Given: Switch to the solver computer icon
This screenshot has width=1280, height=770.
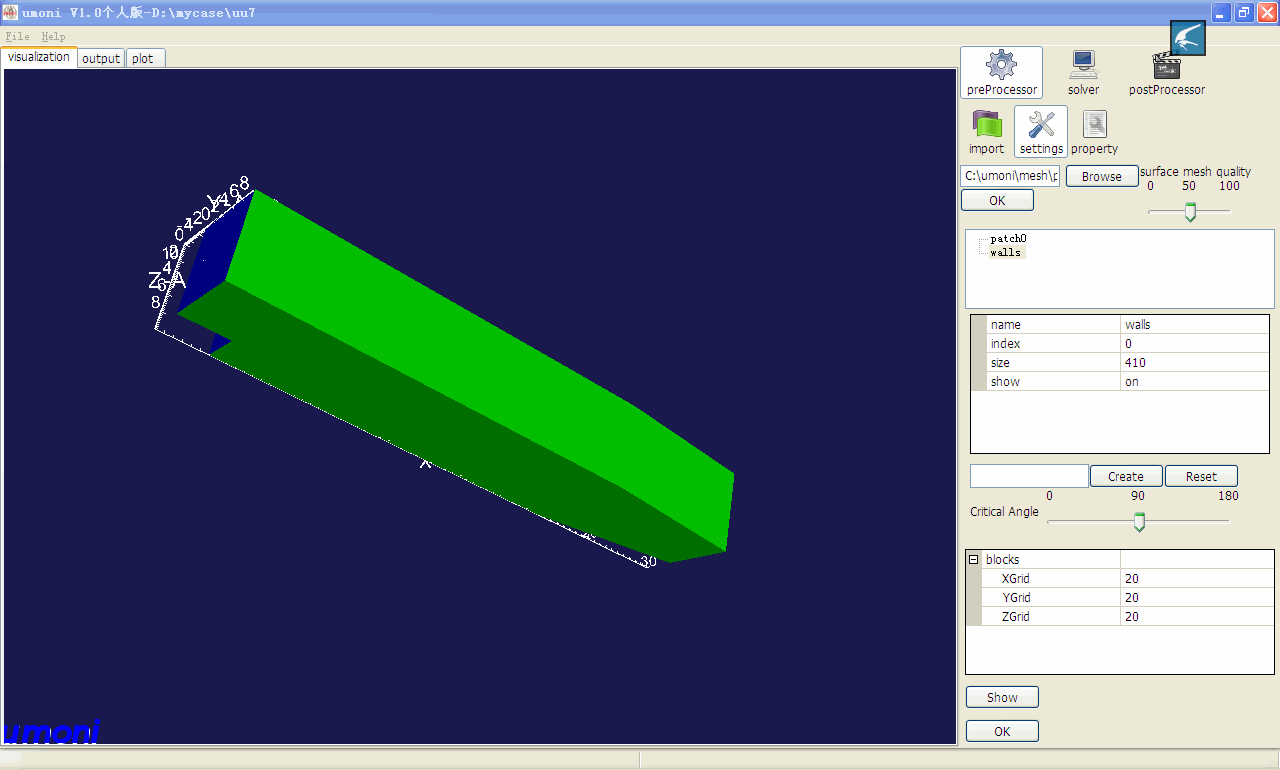Looking at the screenshot, I should click(1083, 66).
